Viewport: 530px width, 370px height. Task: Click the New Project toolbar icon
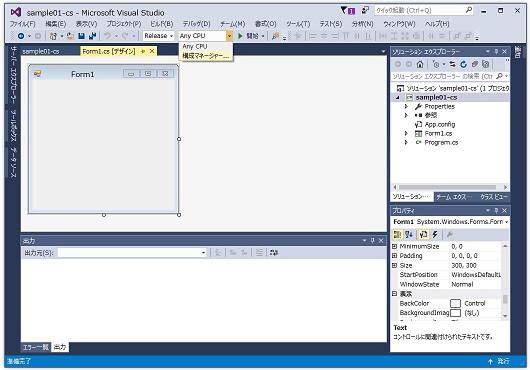(53, 36)
